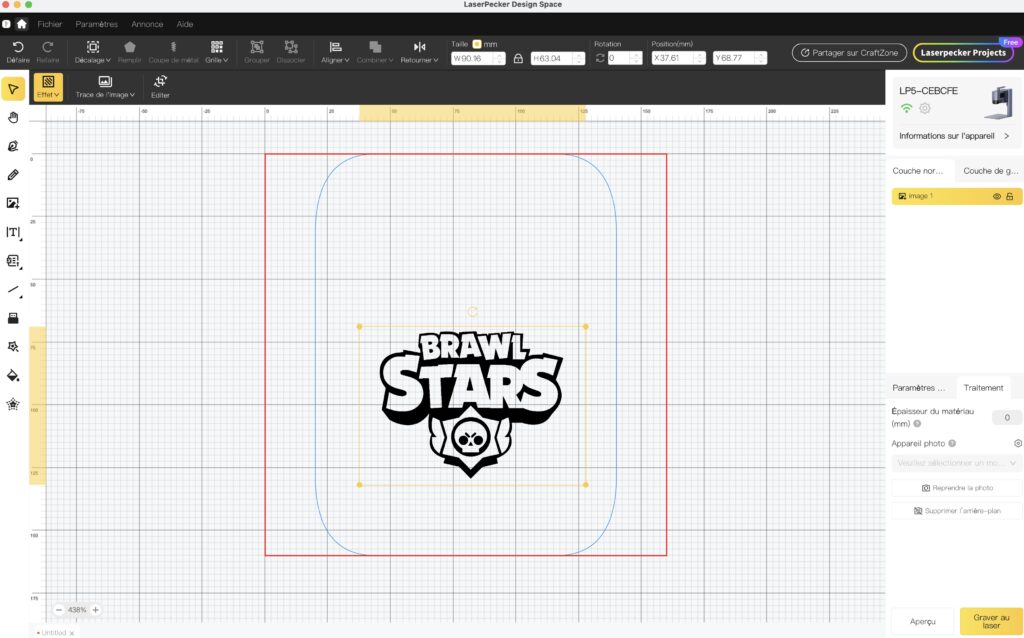1024x638 pixels.
Task: Click the Défaire undo icon
Action: coord(18,47)
